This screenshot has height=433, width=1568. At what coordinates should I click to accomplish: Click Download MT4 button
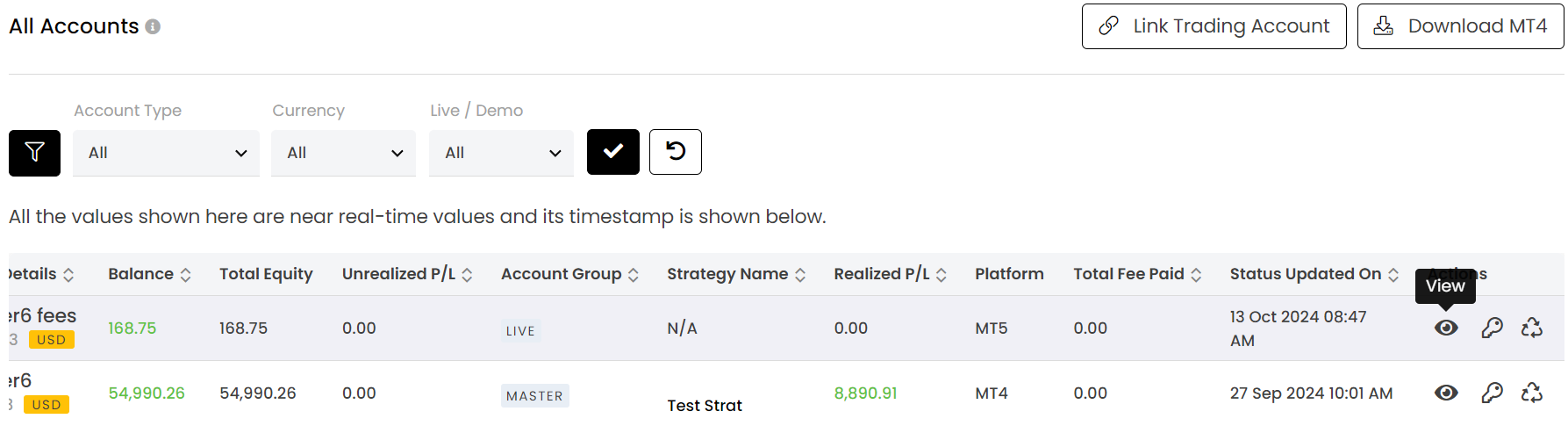1461,26
